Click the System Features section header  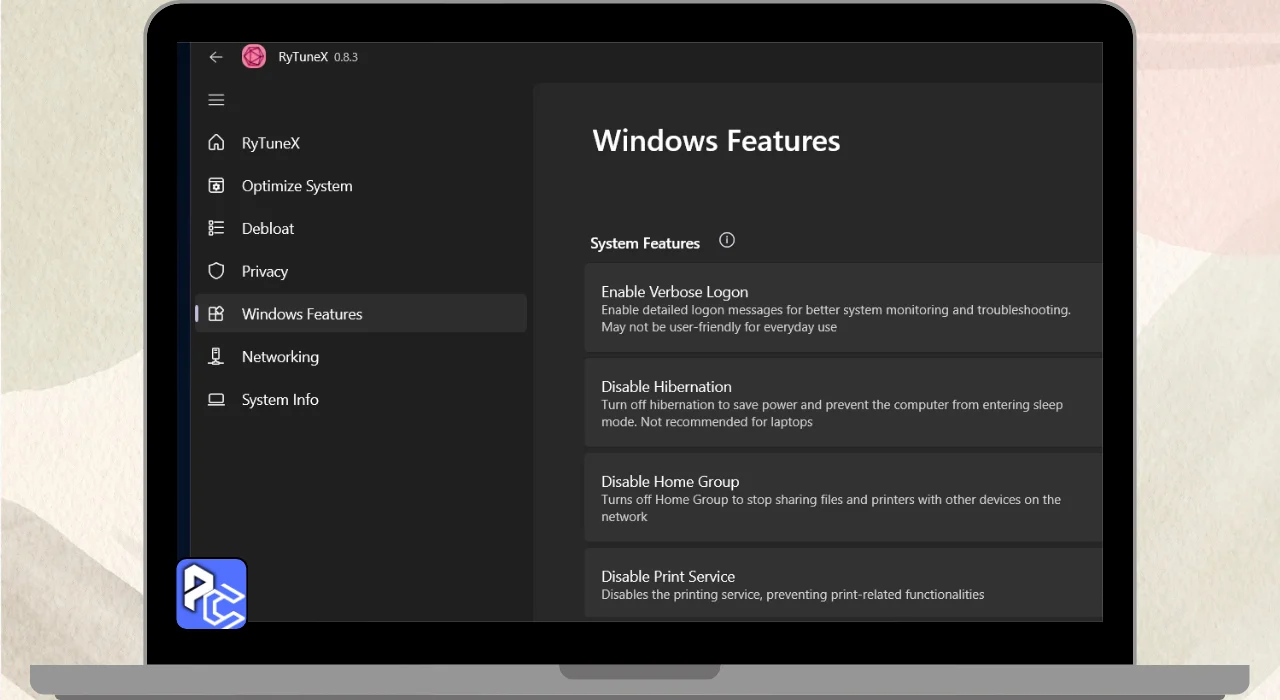[x=645, y=243]
